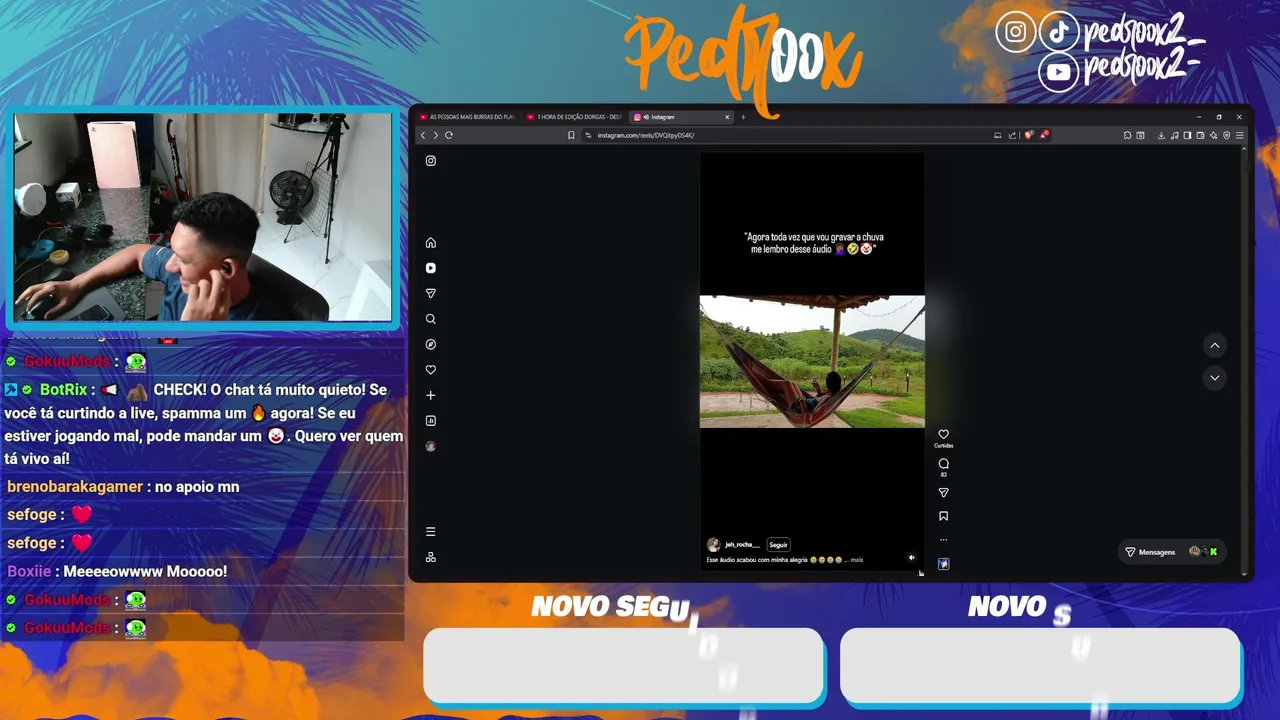Open Reels from the Instagram sidebar
This screenshot has width=1280, height=720.
click(431, 268)
